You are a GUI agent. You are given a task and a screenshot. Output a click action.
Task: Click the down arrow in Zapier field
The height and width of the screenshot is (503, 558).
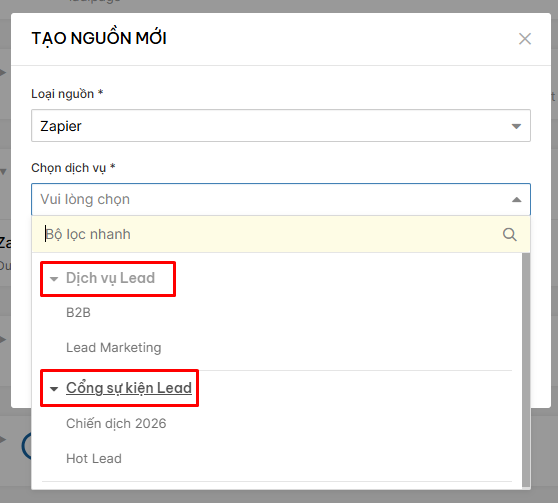[516, 126]
